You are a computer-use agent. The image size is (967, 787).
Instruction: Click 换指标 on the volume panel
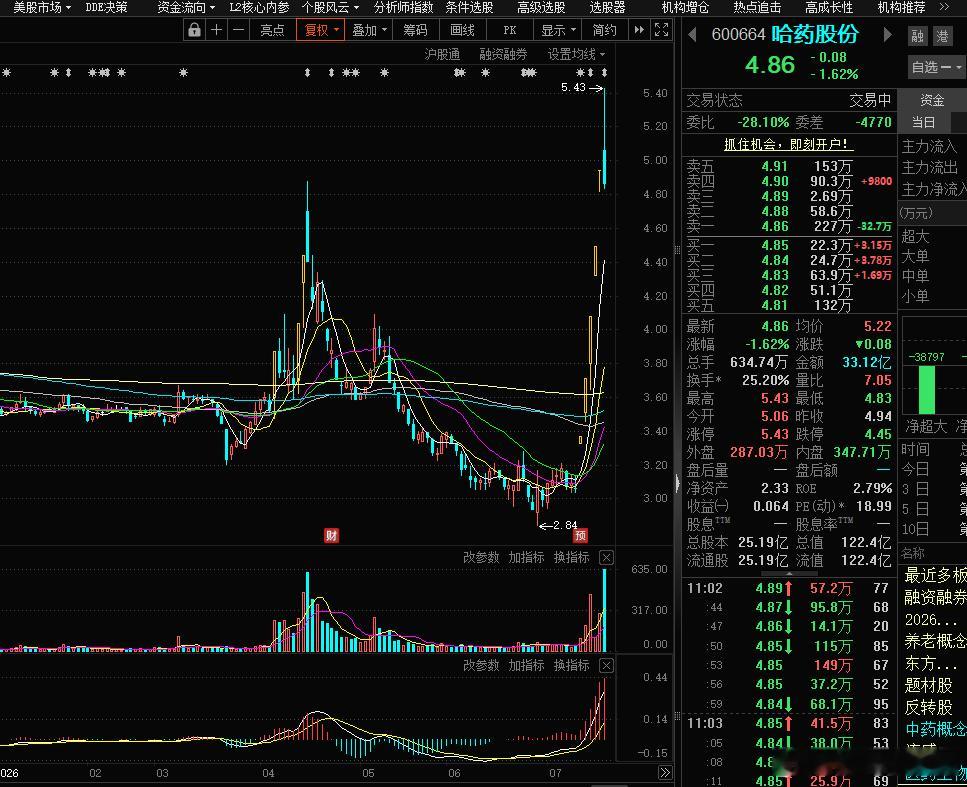(572, 558)
